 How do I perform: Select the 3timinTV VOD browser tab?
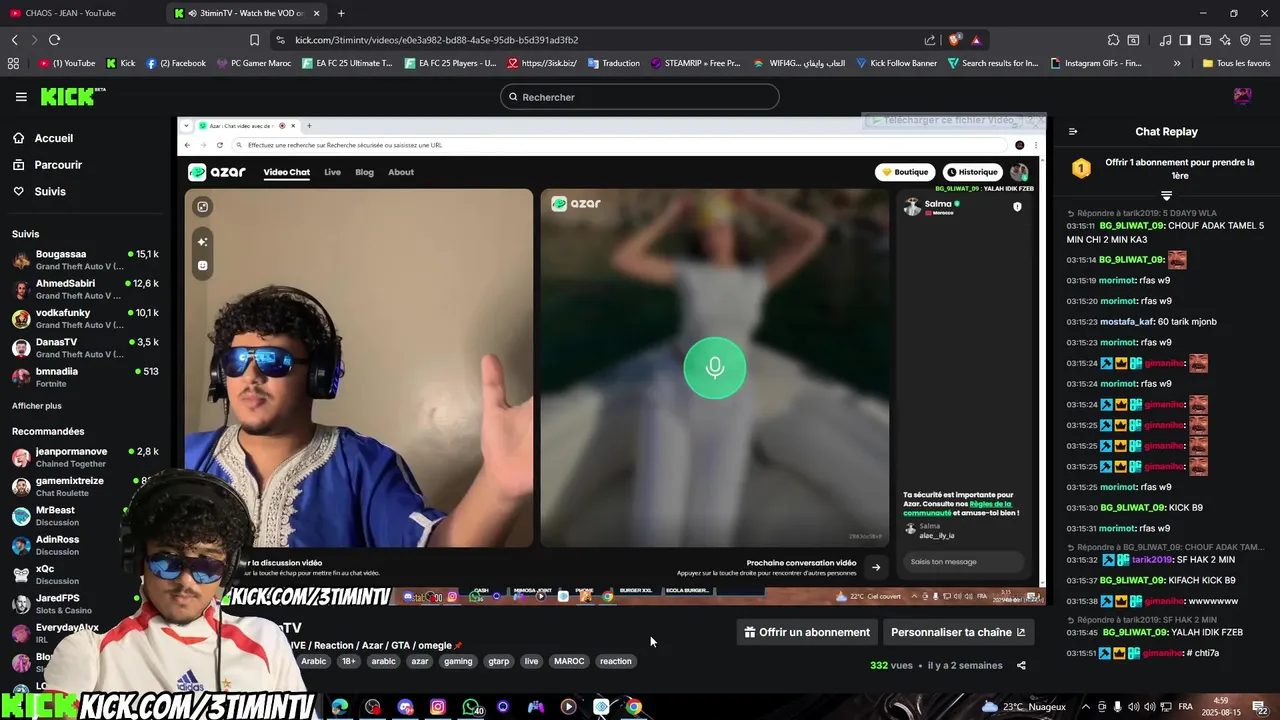coord(246,13)
